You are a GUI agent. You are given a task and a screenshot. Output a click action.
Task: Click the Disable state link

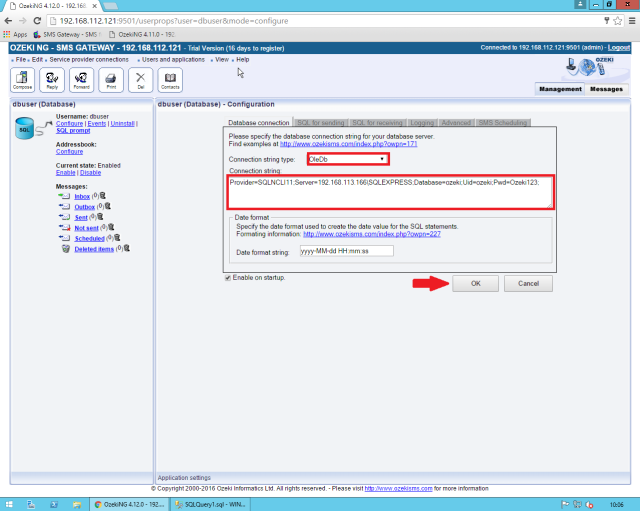pyautogui.click(x=90, y=173)
